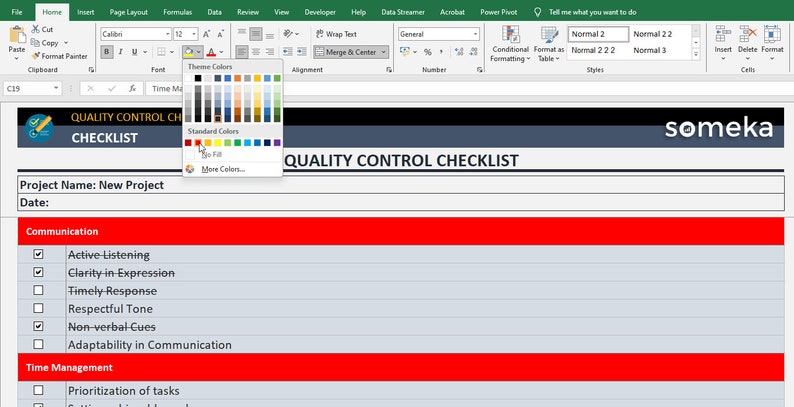This screenshot has height=407, width=794.
Task: Click the Insert Function fx icon
Action: click(132, 89)
